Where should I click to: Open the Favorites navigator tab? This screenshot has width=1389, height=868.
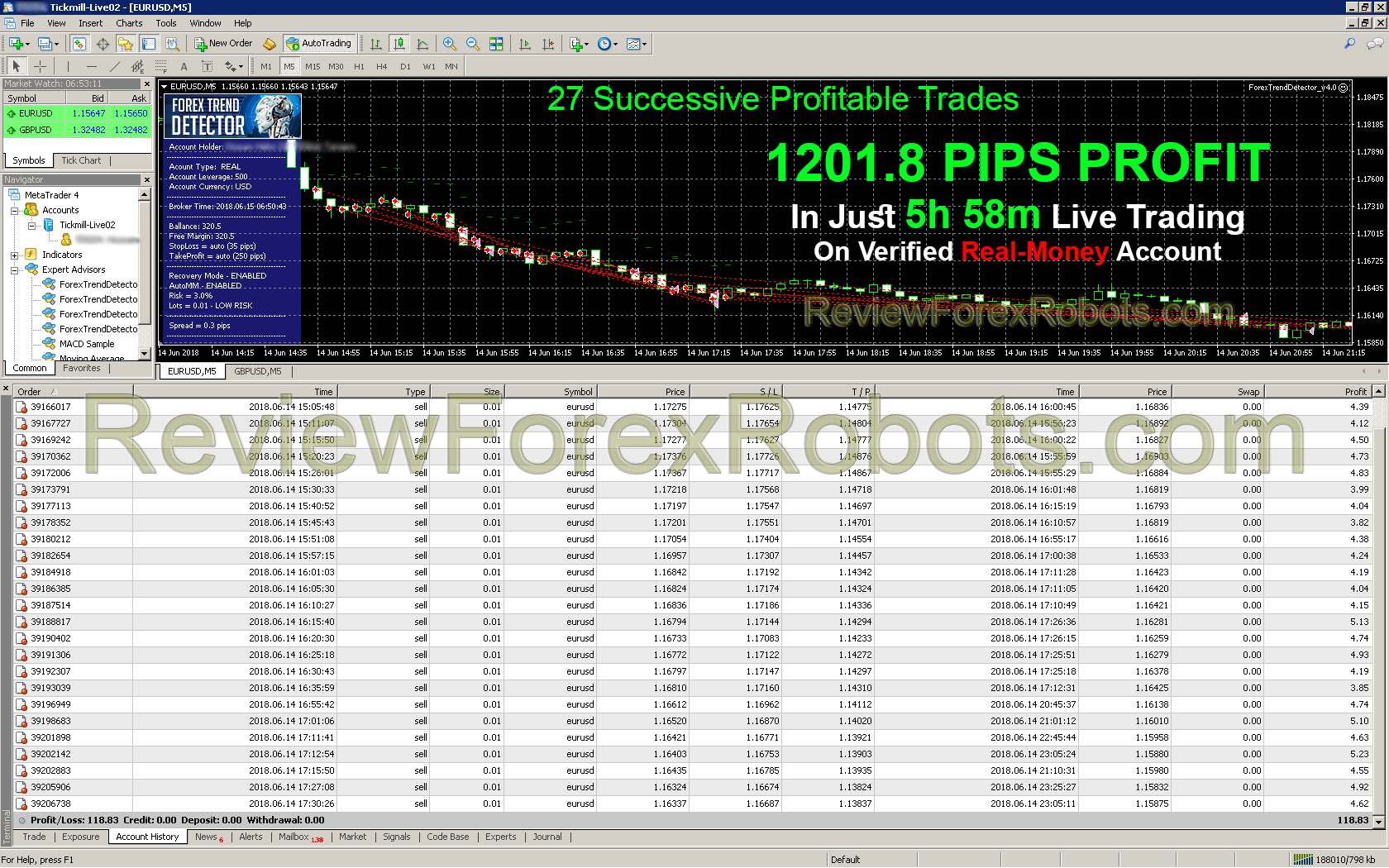click(82, 369)
